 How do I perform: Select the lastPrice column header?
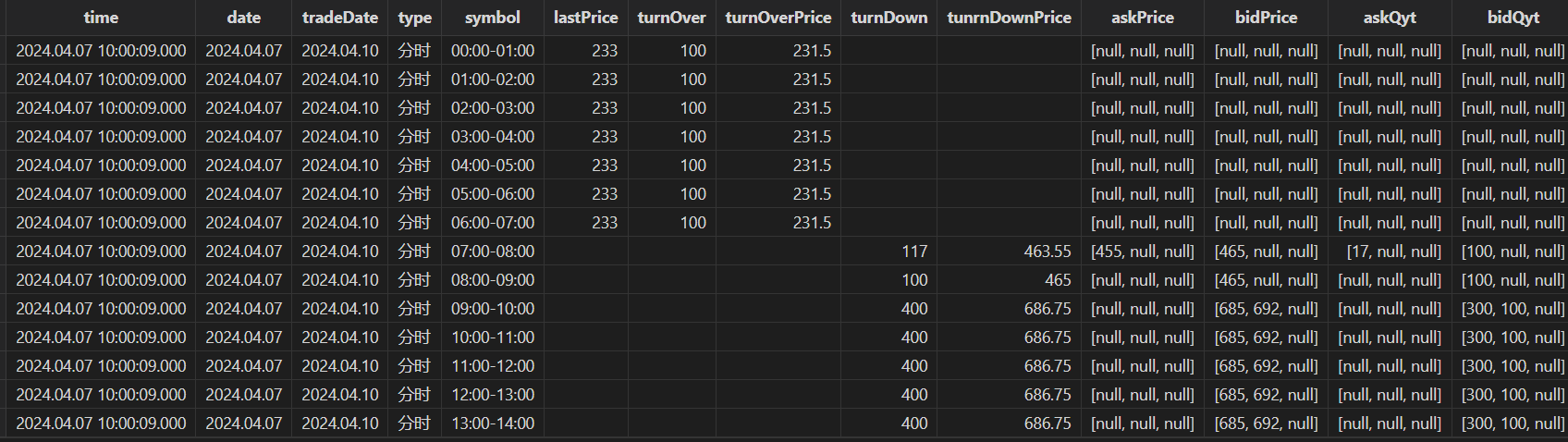tap(585, 18)
